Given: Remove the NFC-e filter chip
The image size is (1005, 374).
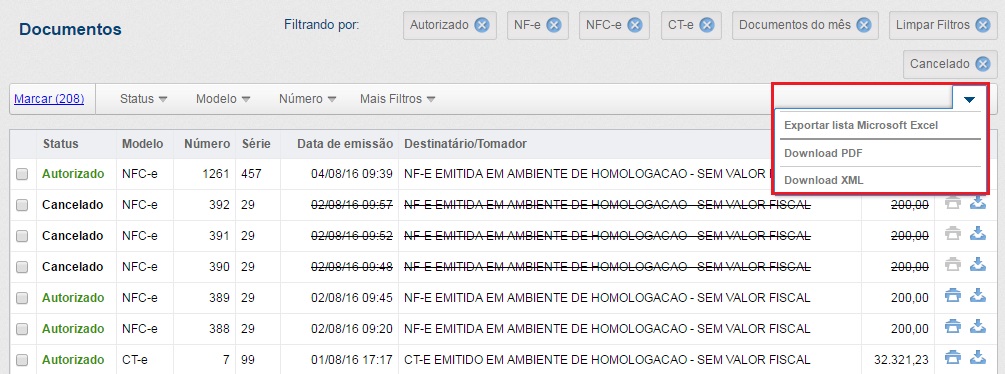Looking at the screenshot, I should 635,25.
